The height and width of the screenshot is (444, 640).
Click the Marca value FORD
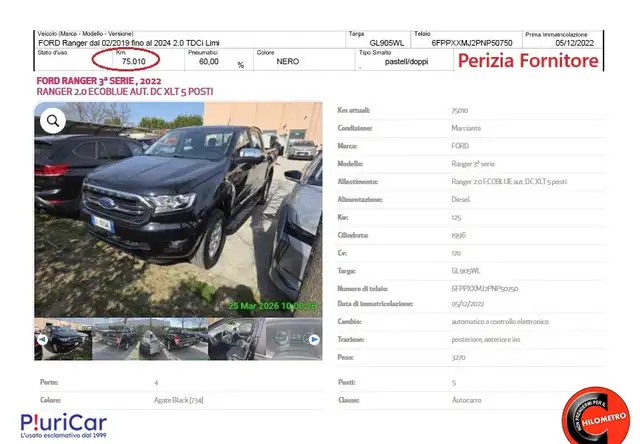pos(460,146)
